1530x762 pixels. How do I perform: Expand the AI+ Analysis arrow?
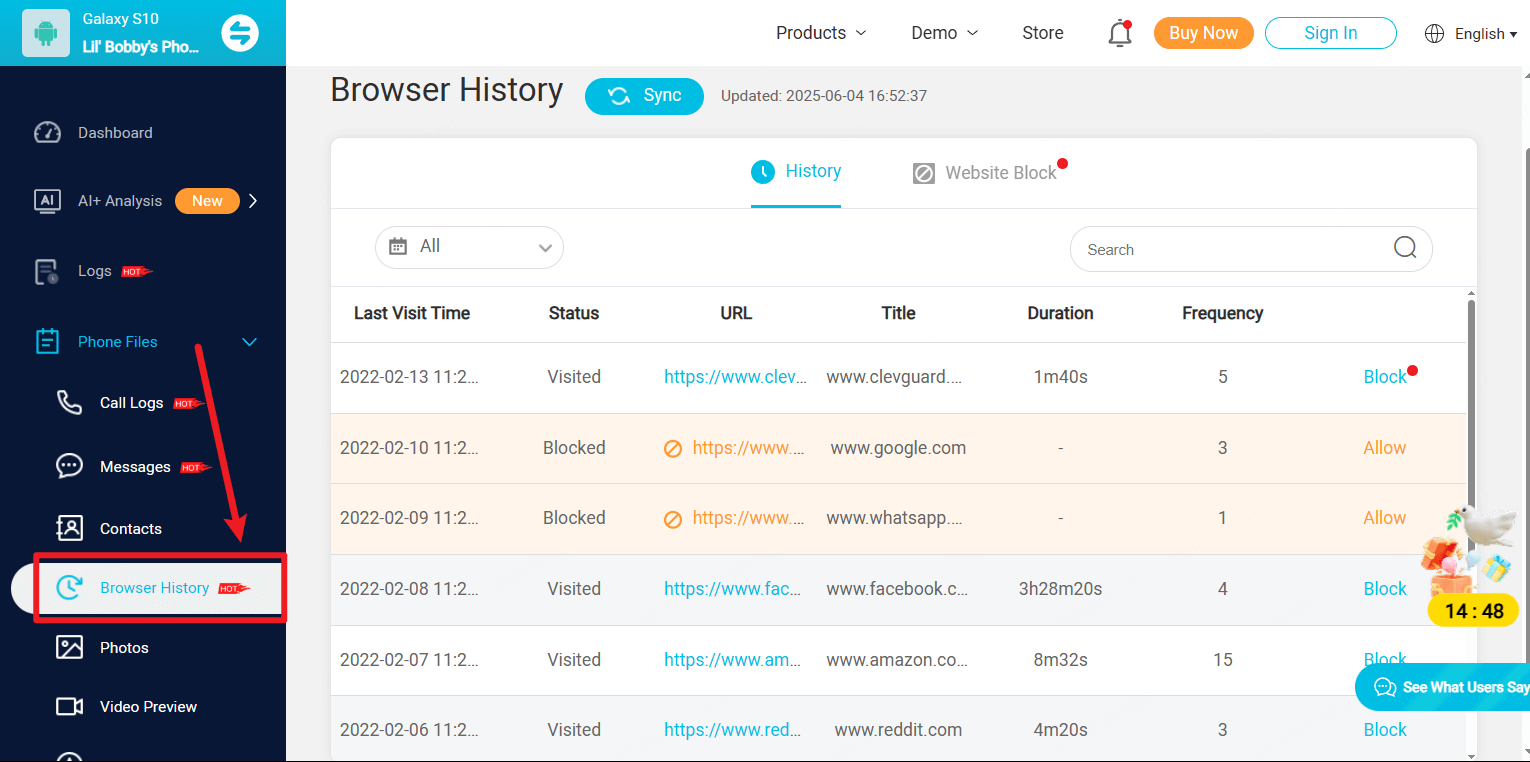coord(253,201)
